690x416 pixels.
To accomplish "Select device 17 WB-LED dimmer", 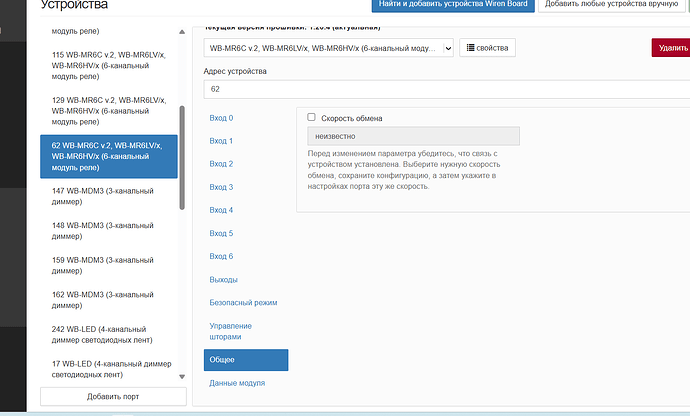I will click(109, 369).
